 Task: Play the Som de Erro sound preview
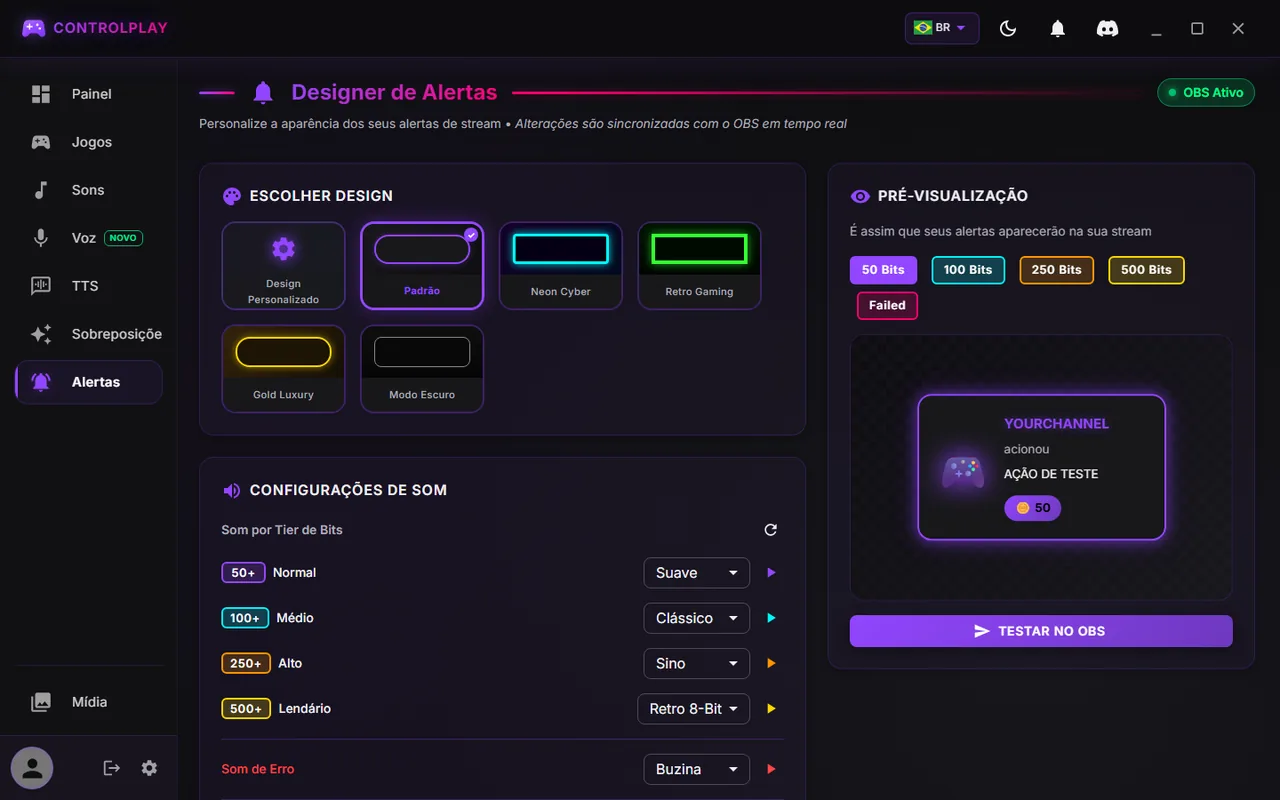coord(771,769)
